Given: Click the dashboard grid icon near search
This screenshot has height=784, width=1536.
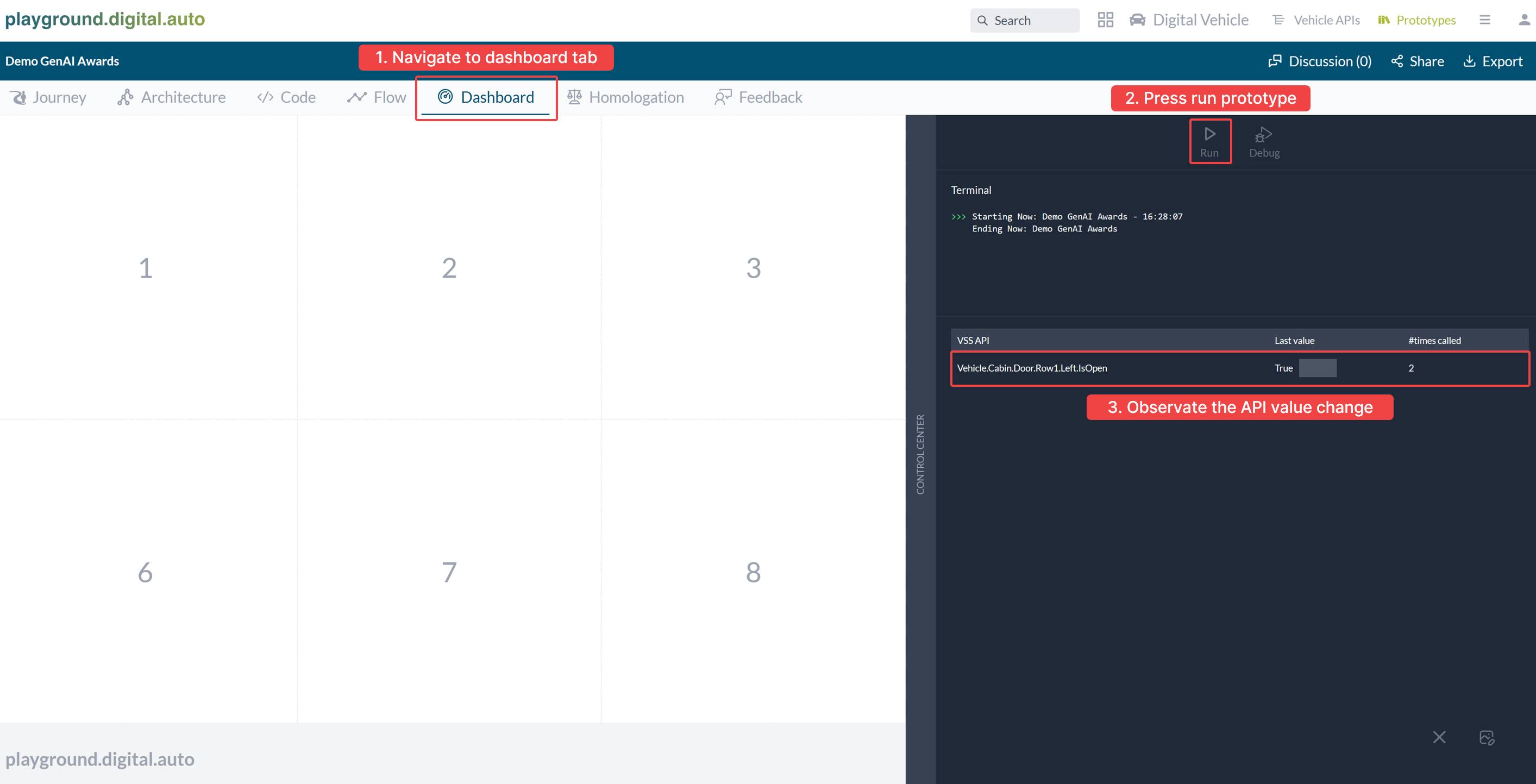Looking at the screenshot, I should click(x=1106, y=20).
